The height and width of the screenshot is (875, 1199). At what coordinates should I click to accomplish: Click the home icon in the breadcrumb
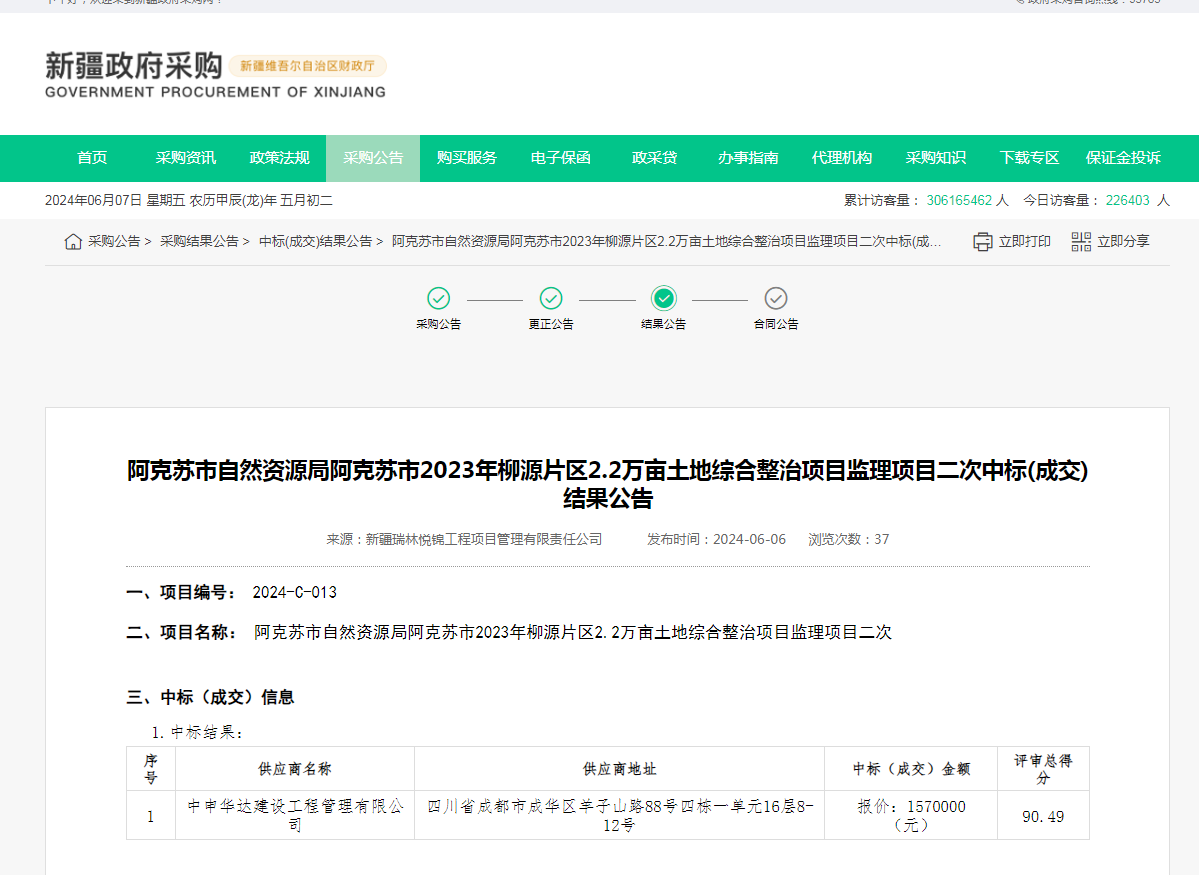[x=73, y=242]
